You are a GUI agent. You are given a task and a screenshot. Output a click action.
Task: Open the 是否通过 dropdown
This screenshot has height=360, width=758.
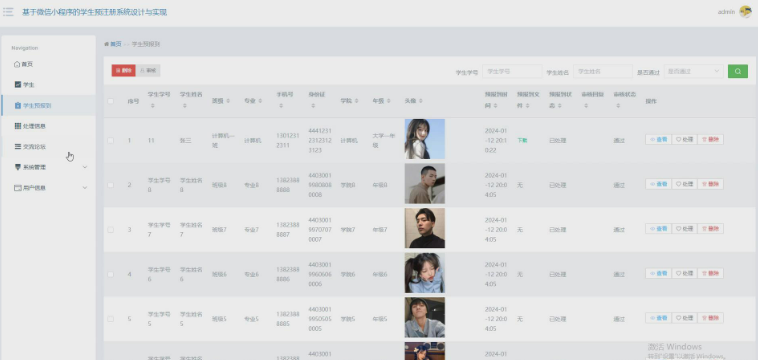694,71
